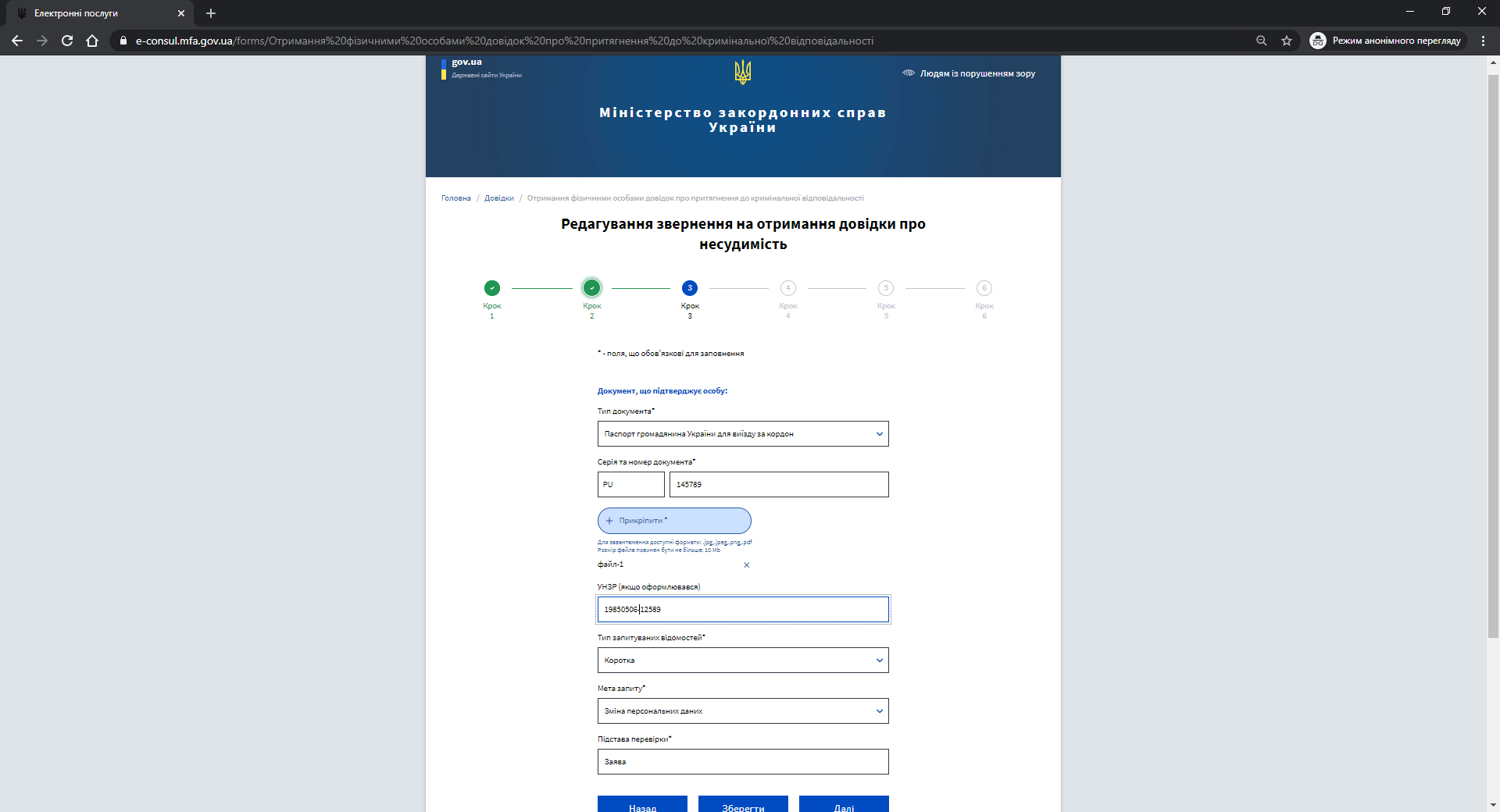Reload the page with the refresh icon

pos(67,41)
